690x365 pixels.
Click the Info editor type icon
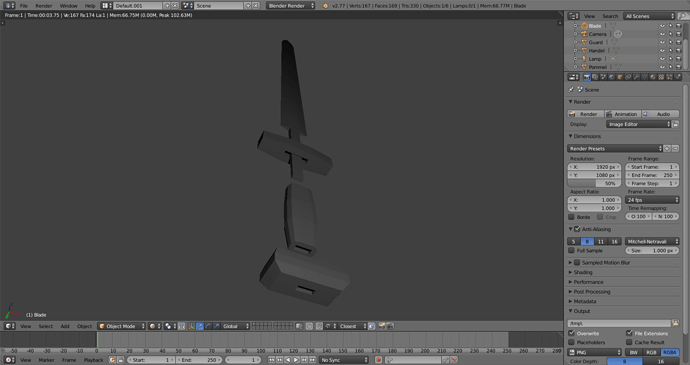coord(10,6)
